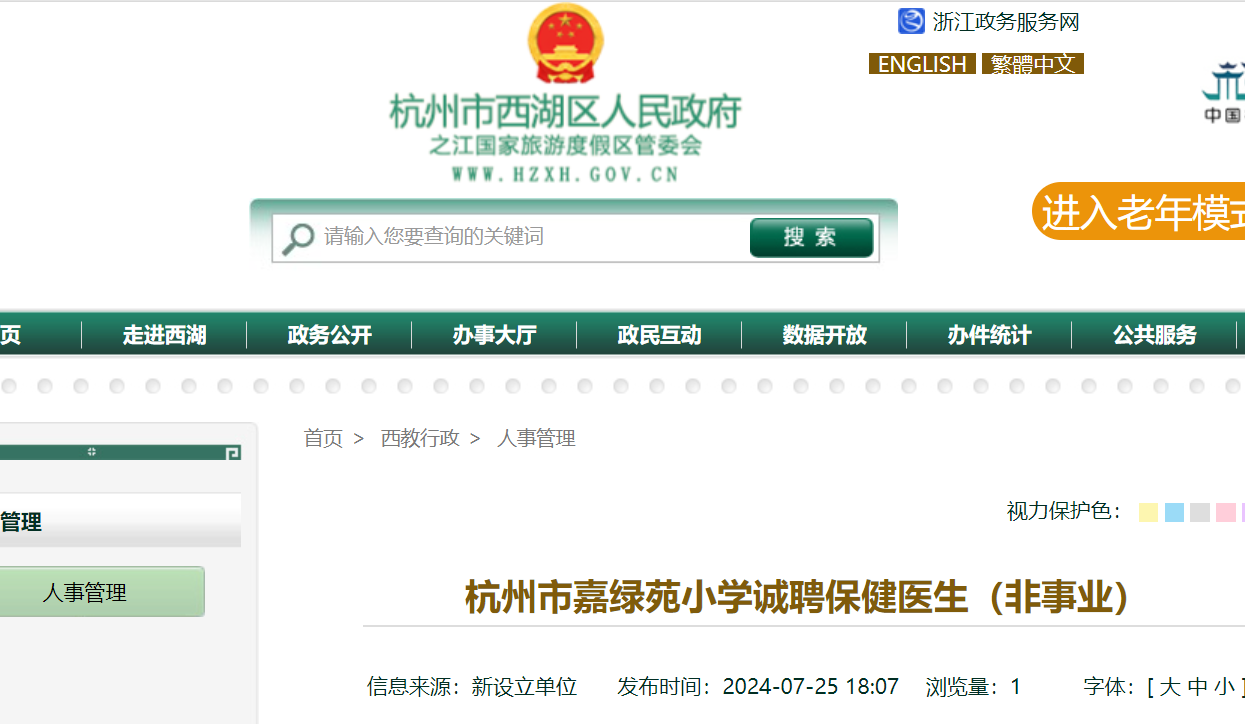This screenshot has height=724, width=1245.
Task: Click the panel corner icon in left sidebar header
Action: pyautogui.click(x=232, y=453)
